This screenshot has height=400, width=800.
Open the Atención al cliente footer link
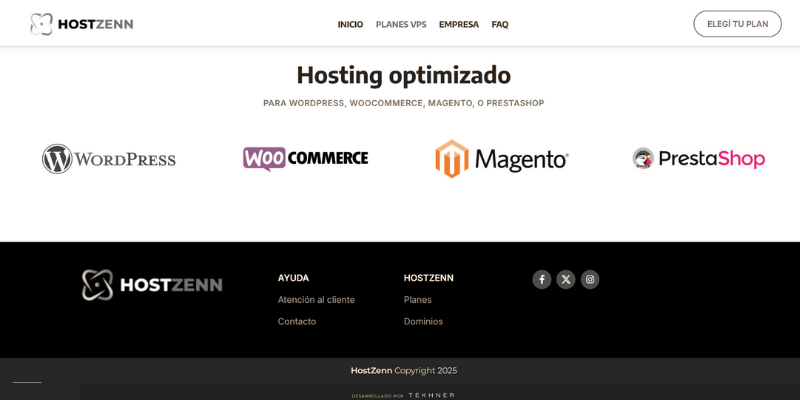pyautogui.click(x=316, y=300)
